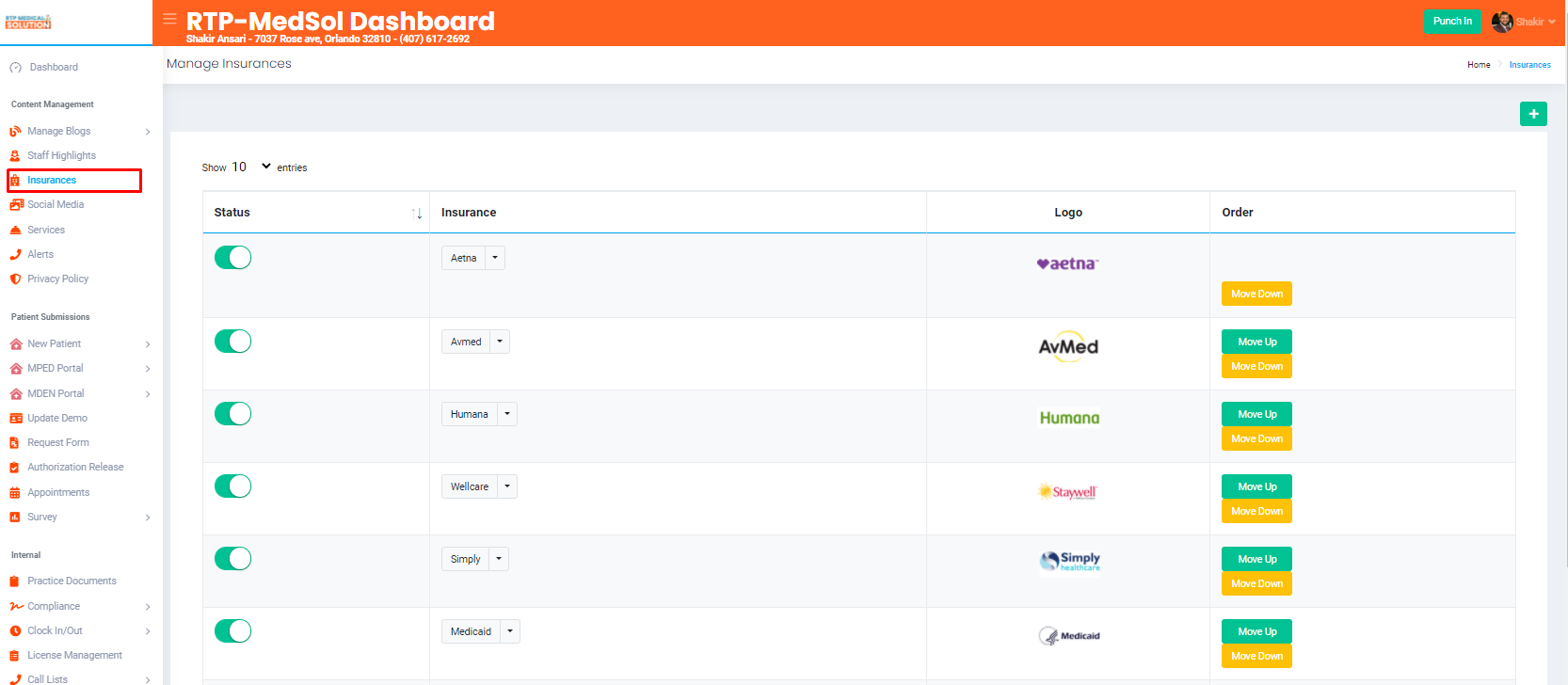Click Move Down for Aetna
Screen dimensions: 1568x685
coord(1256,294)
